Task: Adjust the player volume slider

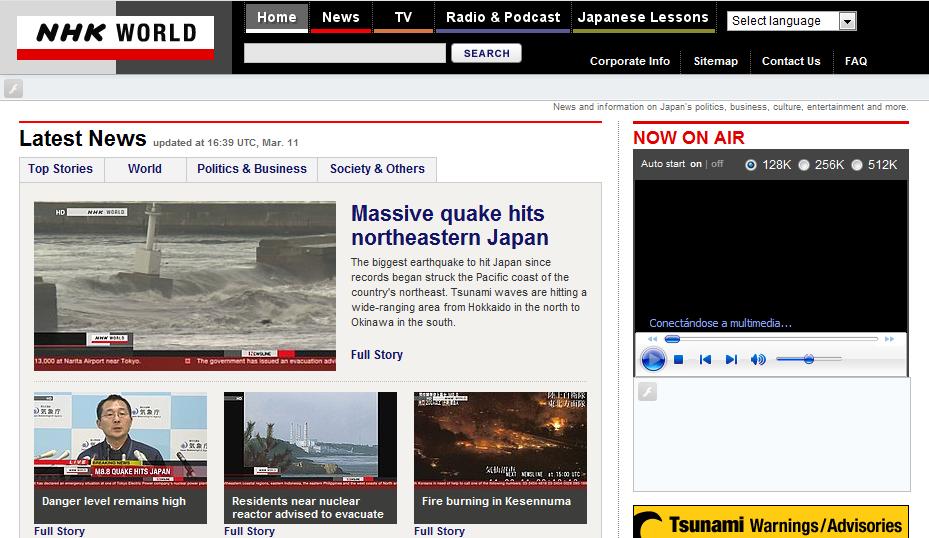Action: [808, 359]
